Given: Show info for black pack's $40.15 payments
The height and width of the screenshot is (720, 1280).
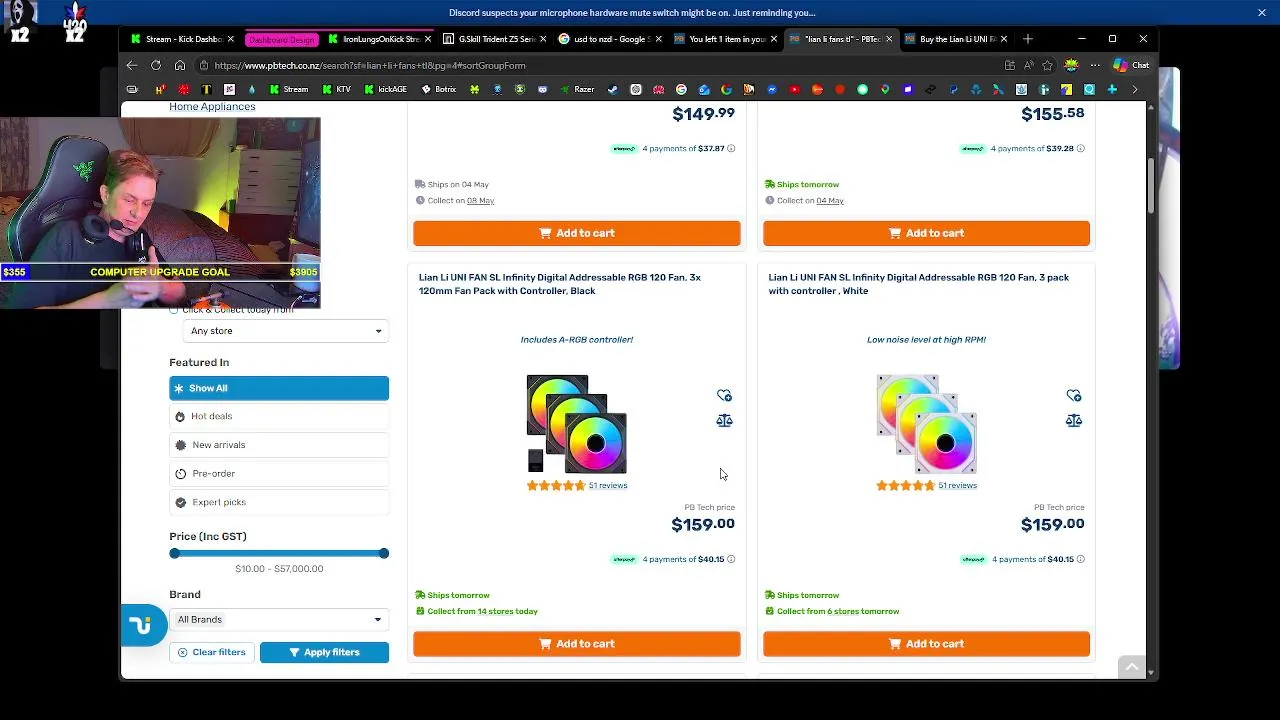Looking at the screenshot, I should [731, 560].
